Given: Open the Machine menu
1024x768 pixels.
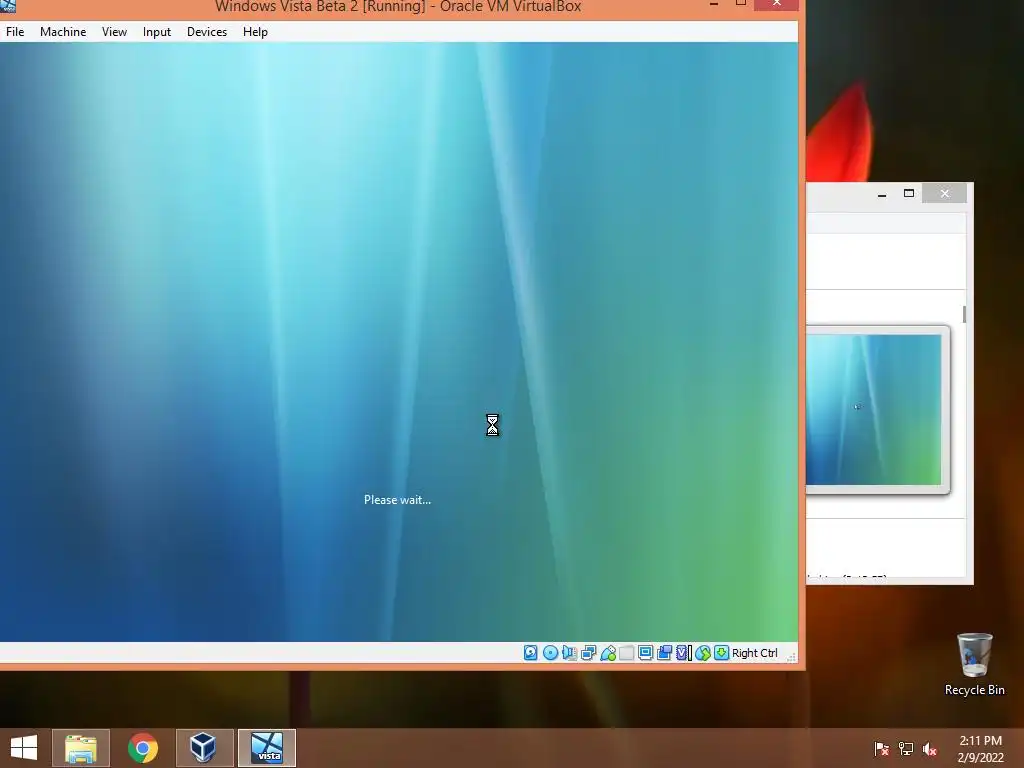Looking at the screenshot, I should (x=63, y=31).
